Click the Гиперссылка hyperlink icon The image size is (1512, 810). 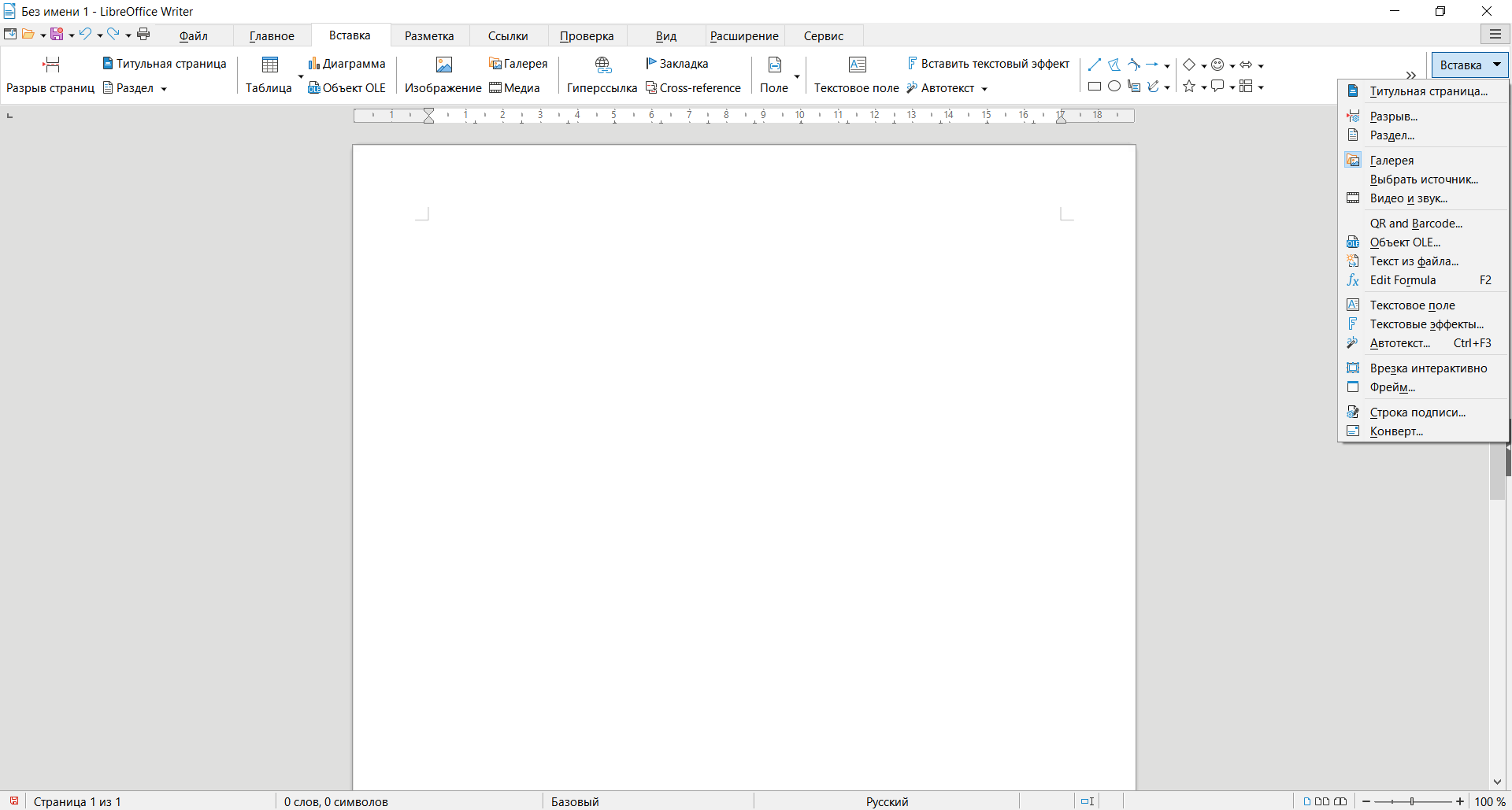pos(602,65)
